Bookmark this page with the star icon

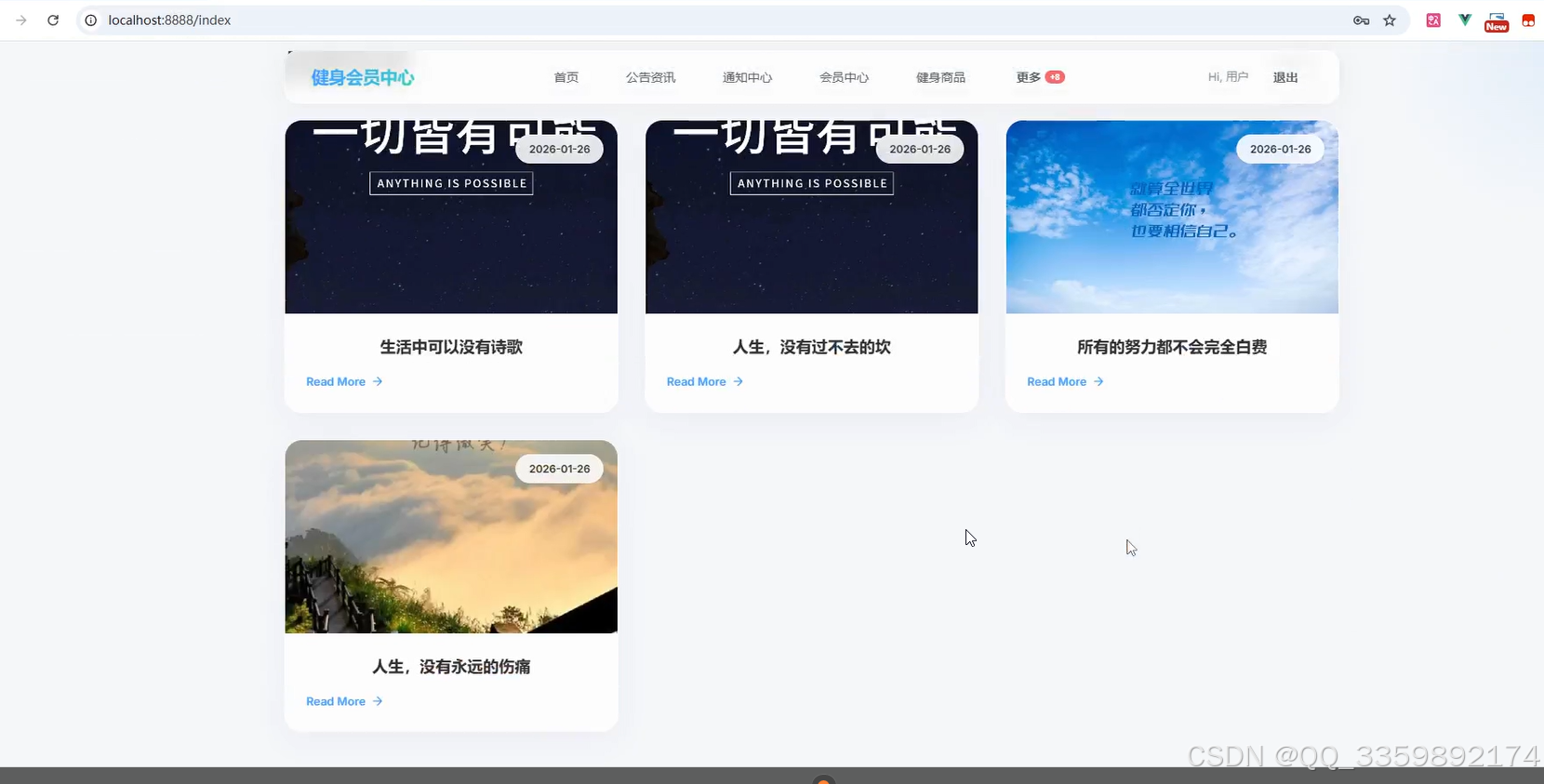coord(1390,20)
